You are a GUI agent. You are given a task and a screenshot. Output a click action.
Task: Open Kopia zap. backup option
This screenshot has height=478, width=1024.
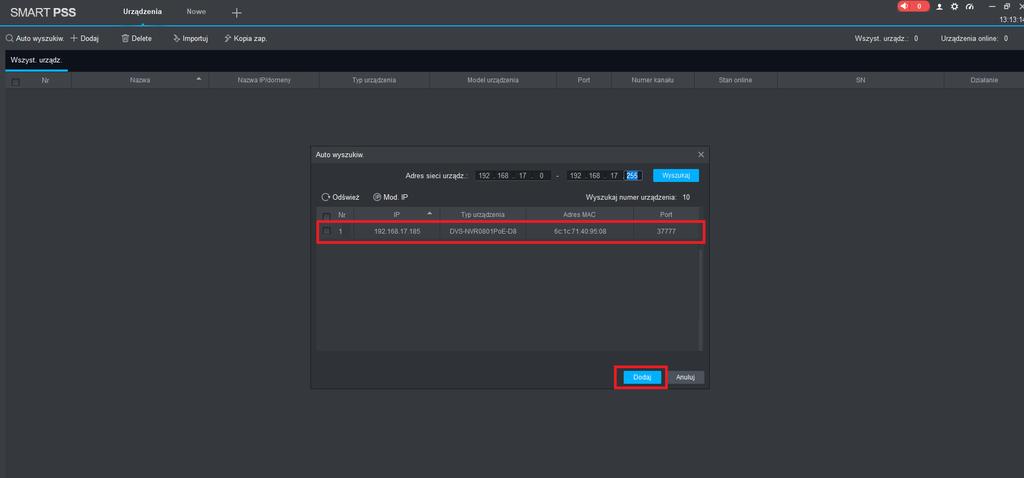(246, 39)
